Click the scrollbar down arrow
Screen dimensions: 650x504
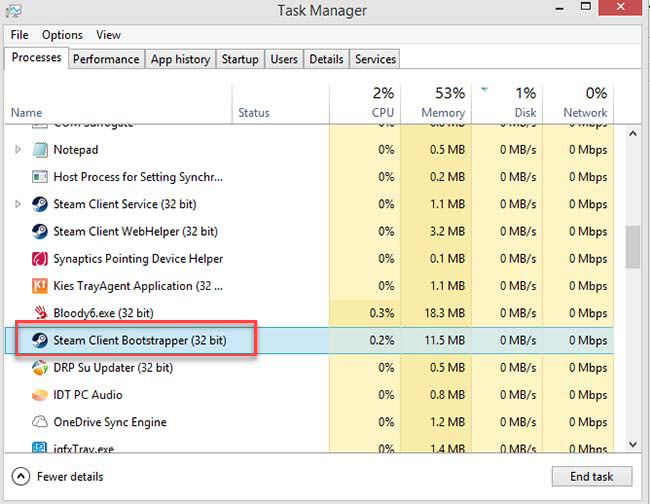(x=633, y=444)
